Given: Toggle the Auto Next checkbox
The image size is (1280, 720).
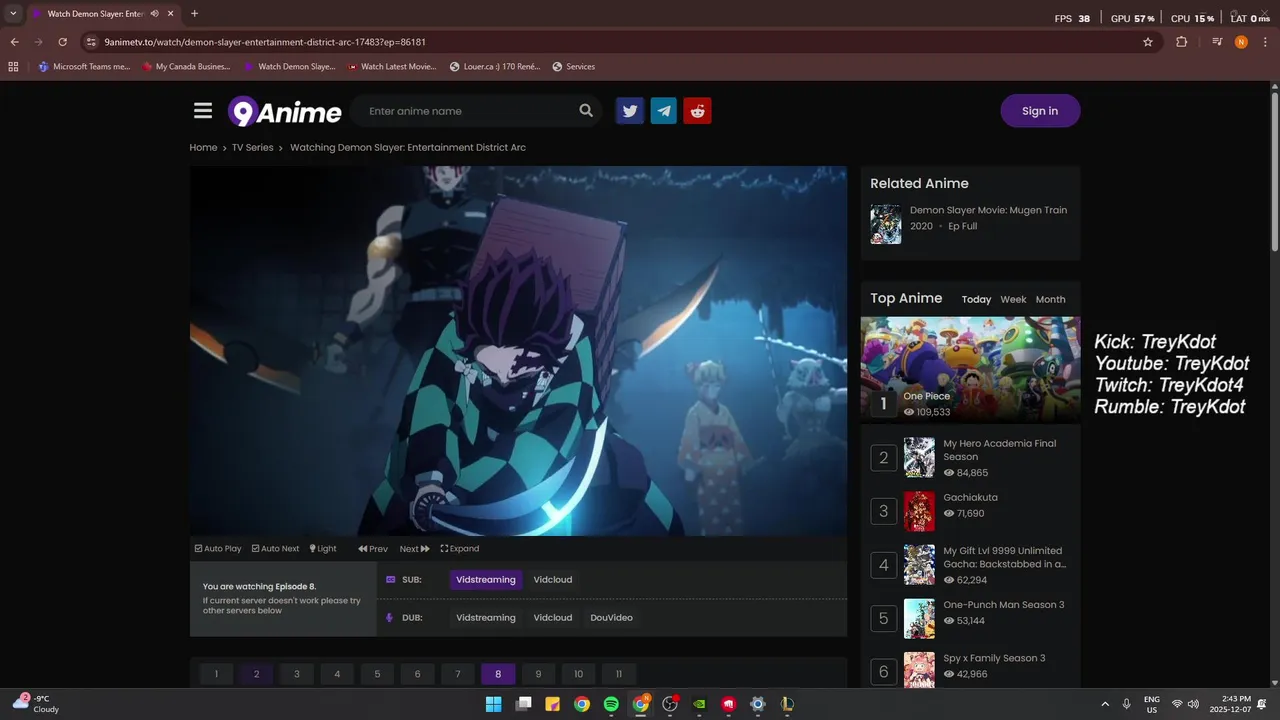Looking at the screenshot, I should coord(275,548).
